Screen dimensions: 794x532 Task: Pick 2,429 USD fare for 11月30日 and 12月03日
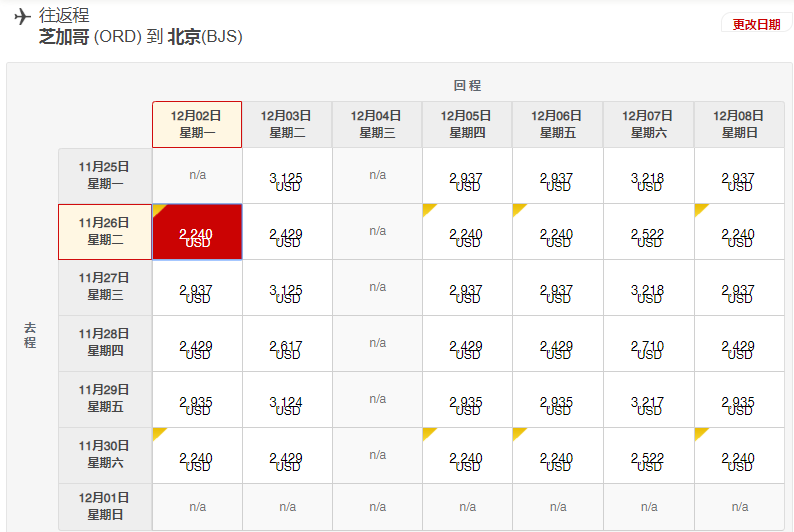287,456
